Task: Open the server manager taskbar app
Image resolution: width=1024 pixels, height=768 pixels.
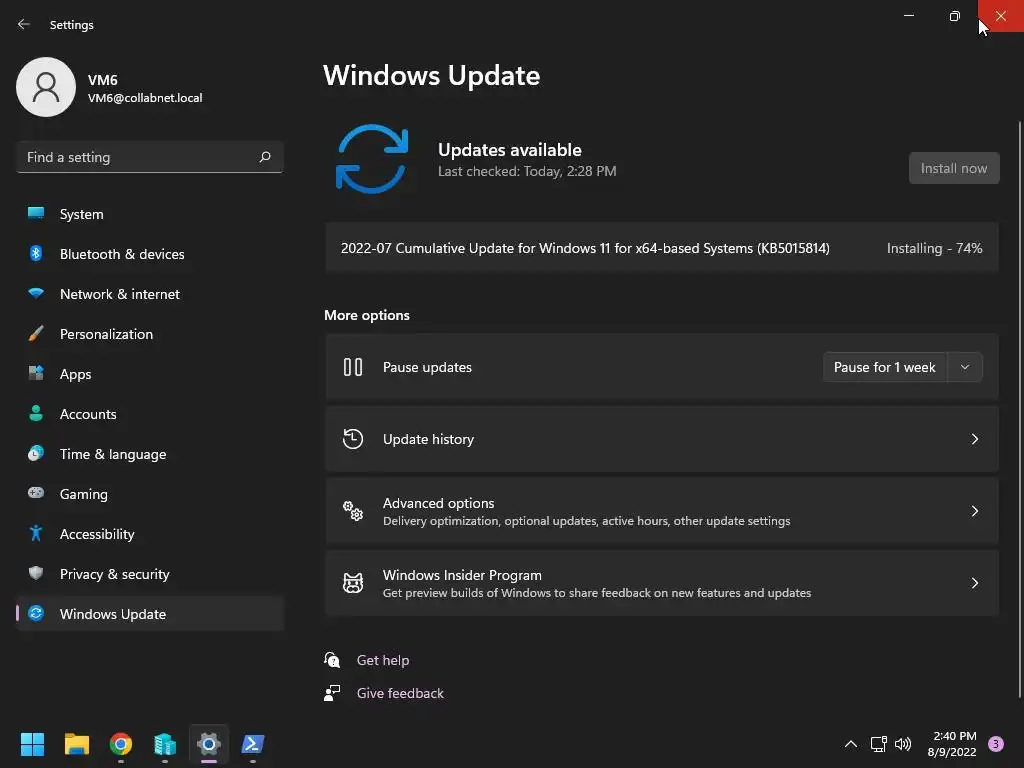Action: click(x=165, y=744)
